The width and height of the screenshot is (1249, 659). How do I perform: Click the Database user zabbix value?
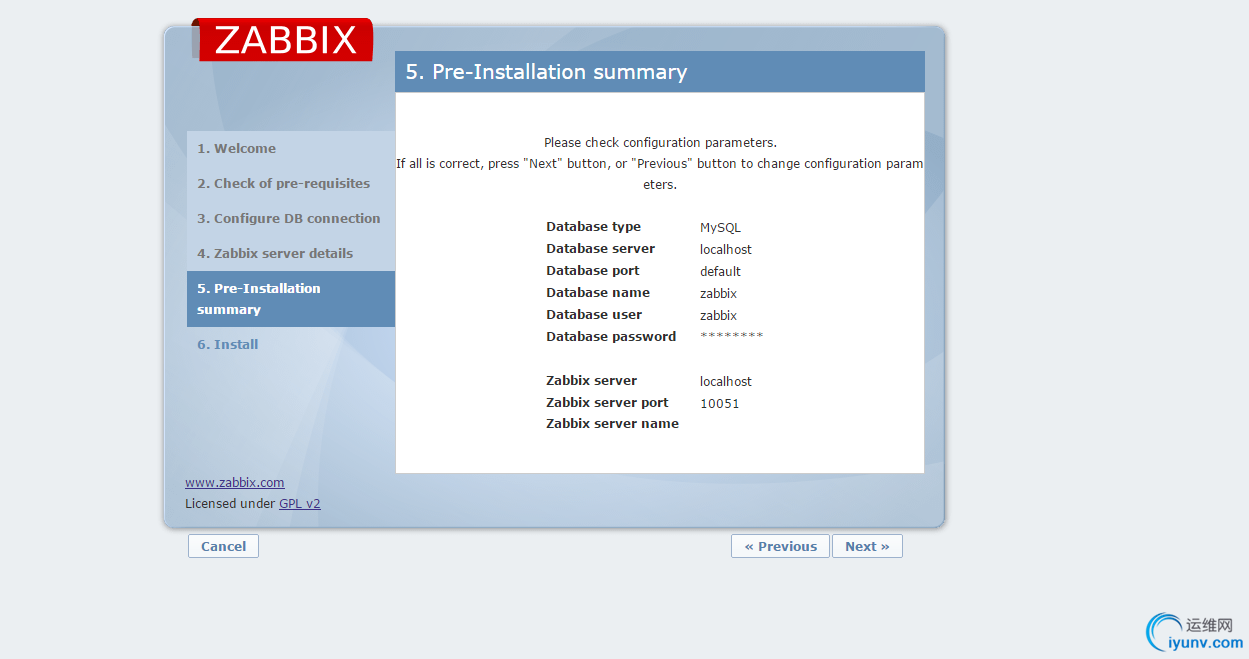pos(718,316)
